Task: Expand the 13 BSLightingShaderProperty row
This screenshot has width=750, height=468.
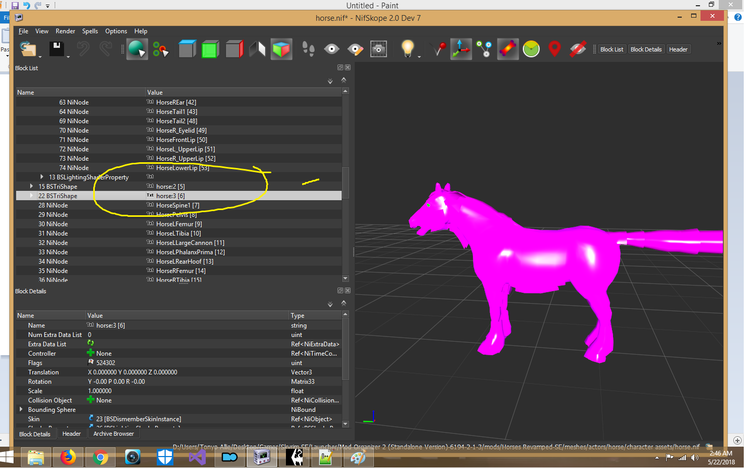Action: (42, 177)
